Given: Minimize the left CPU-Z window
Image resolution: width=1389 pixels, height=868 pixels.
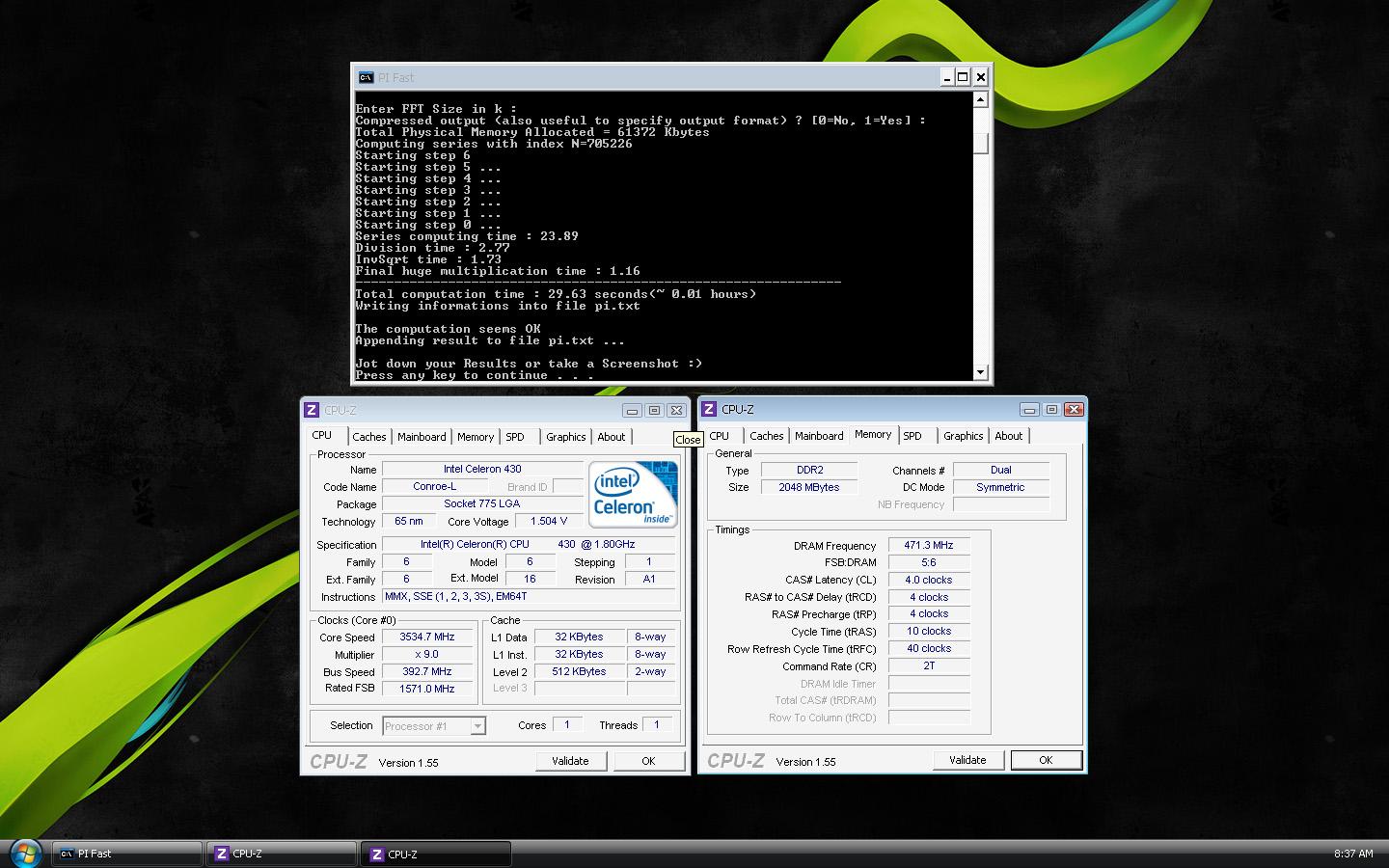Looking at the screenshot, I should point(632,410).
